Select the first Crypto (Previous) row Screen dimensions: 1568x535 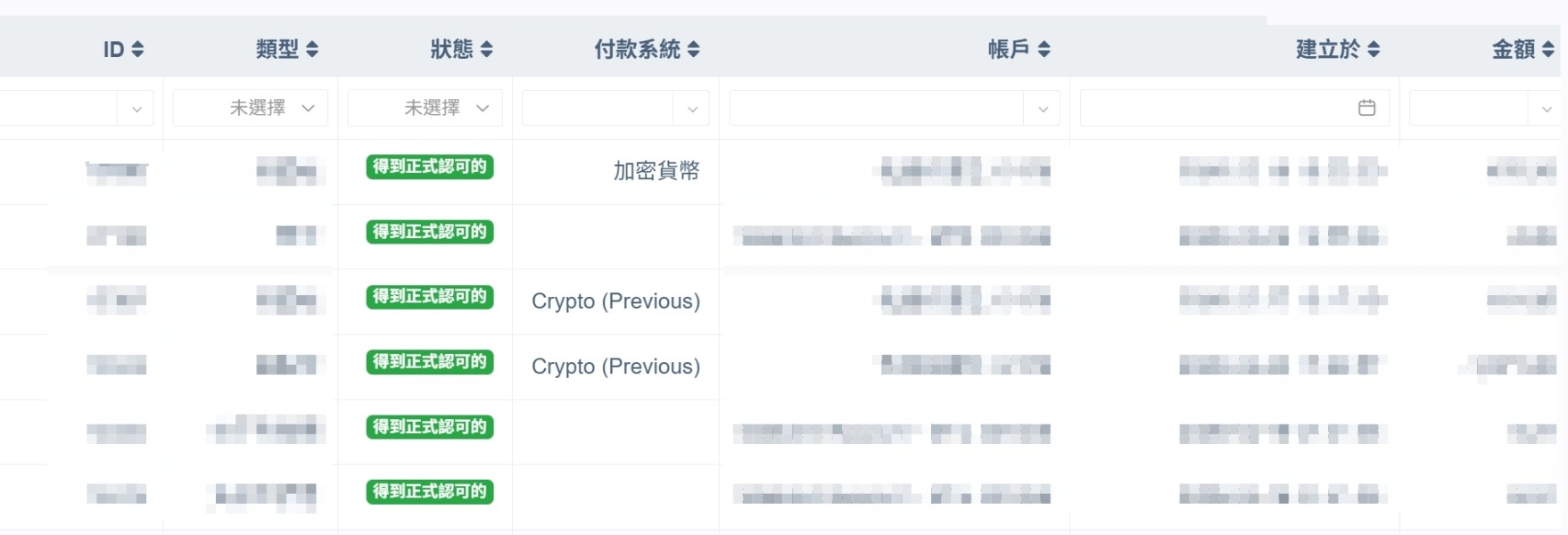pos(615,301)
